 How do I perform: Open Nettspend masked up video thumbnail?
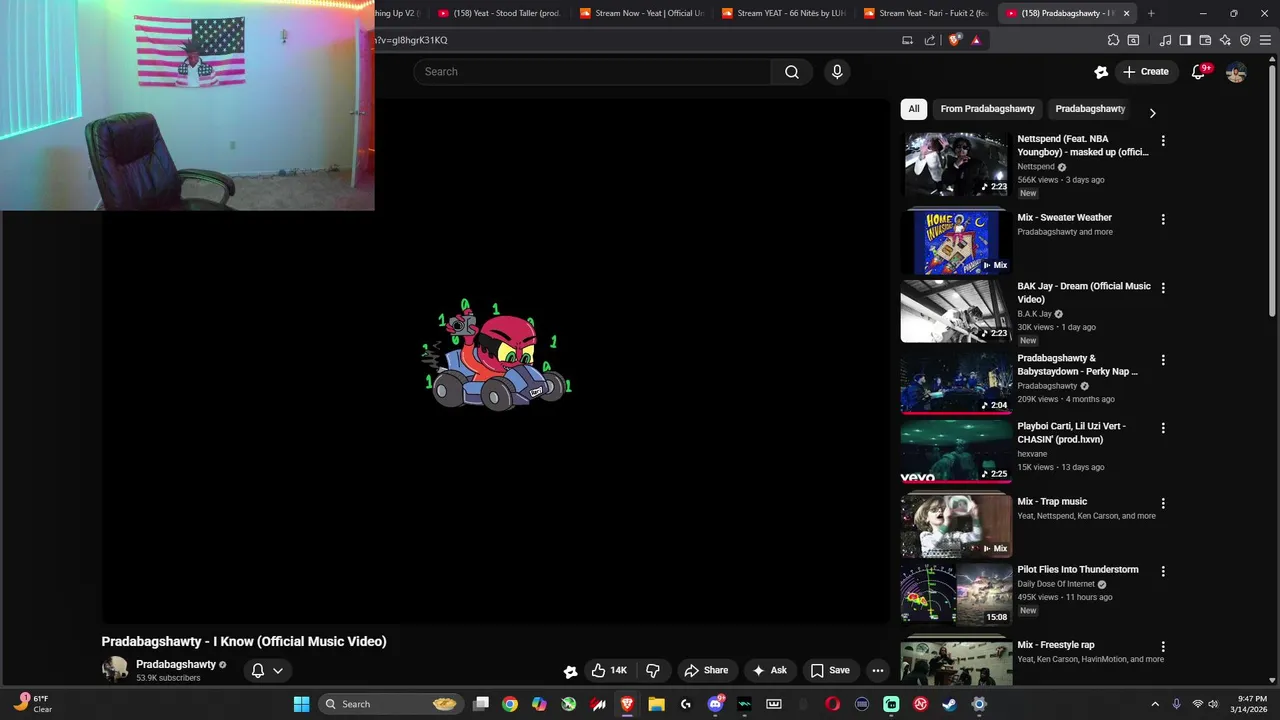[x=956, y=163]
